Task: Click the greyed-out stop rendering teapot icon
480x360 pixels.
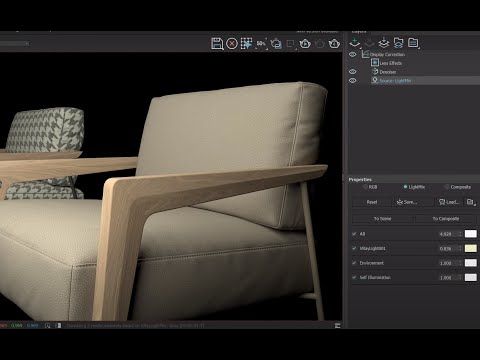Action: tap(320, 44)
